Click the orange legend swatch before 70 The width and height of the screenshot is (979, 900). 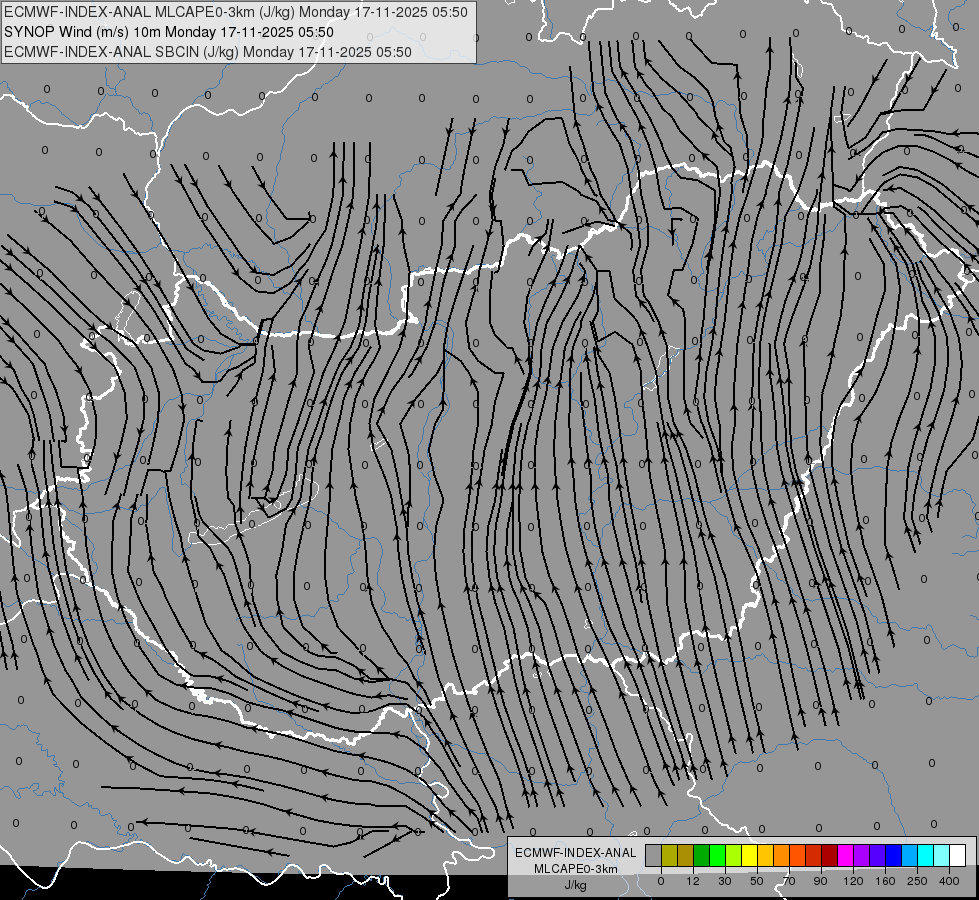[782, 855]
